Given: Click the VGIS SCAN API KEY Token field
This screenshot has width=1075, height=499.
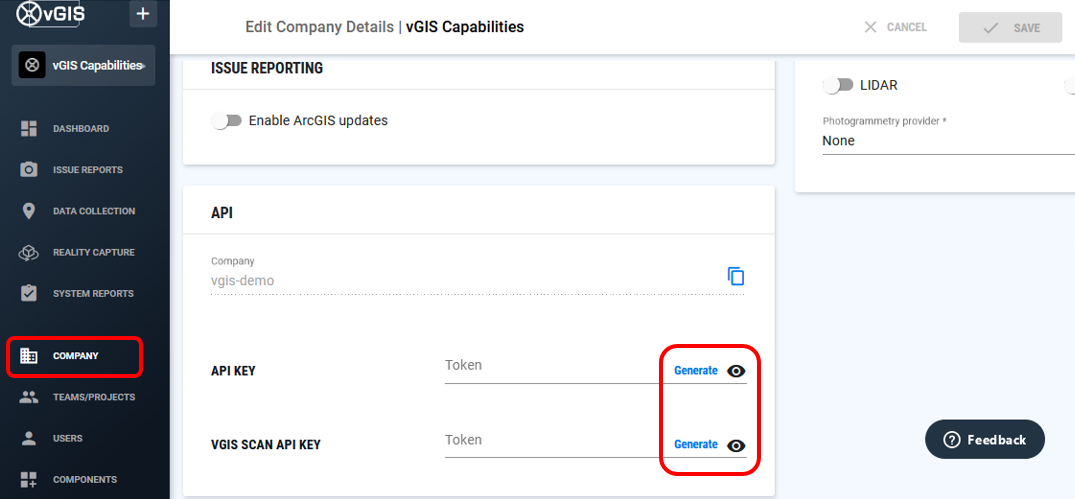Looking at the screenshot, I should point(555,439).
